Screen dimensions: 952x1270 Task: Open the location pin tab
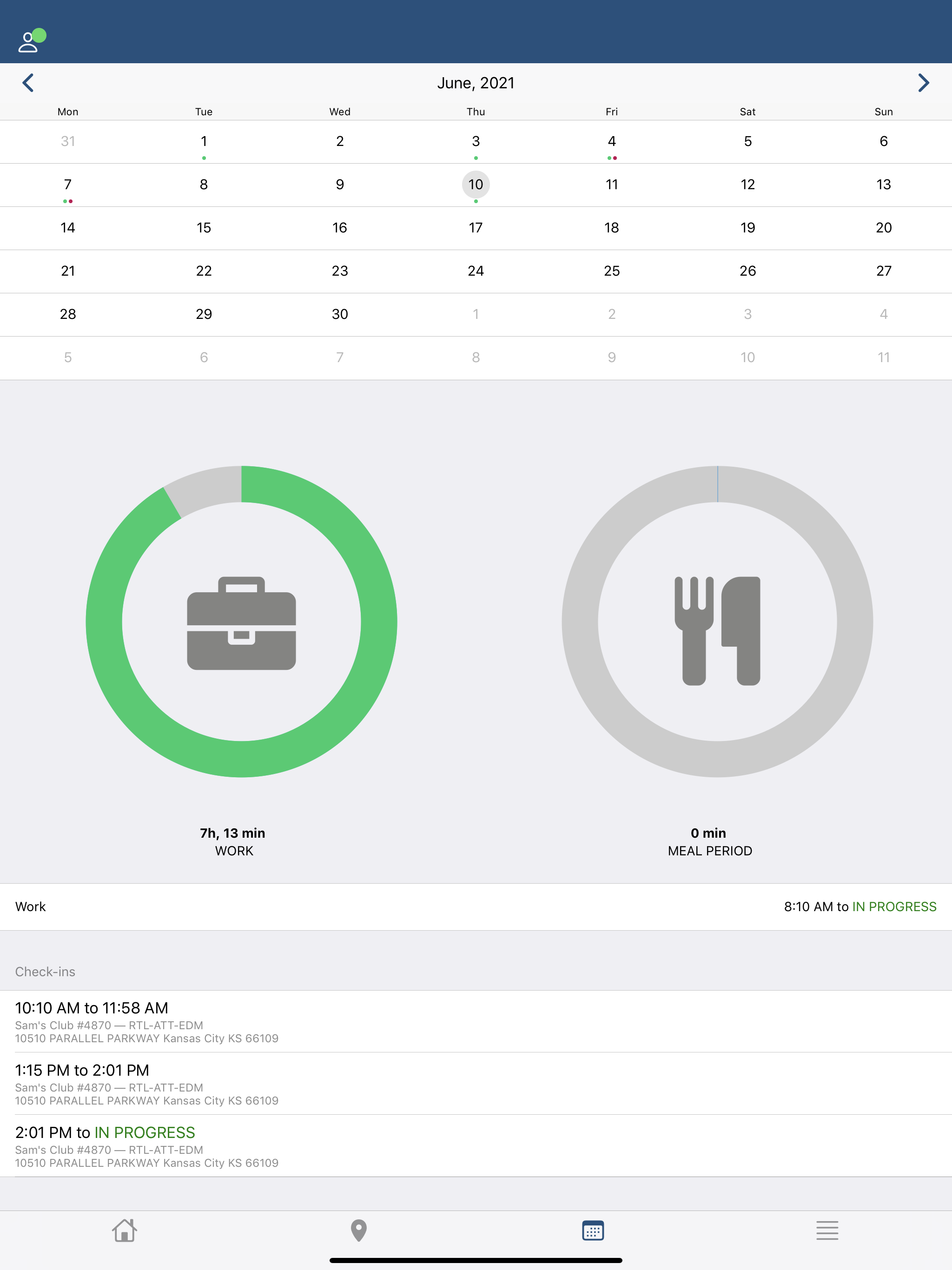[359, 1230]
